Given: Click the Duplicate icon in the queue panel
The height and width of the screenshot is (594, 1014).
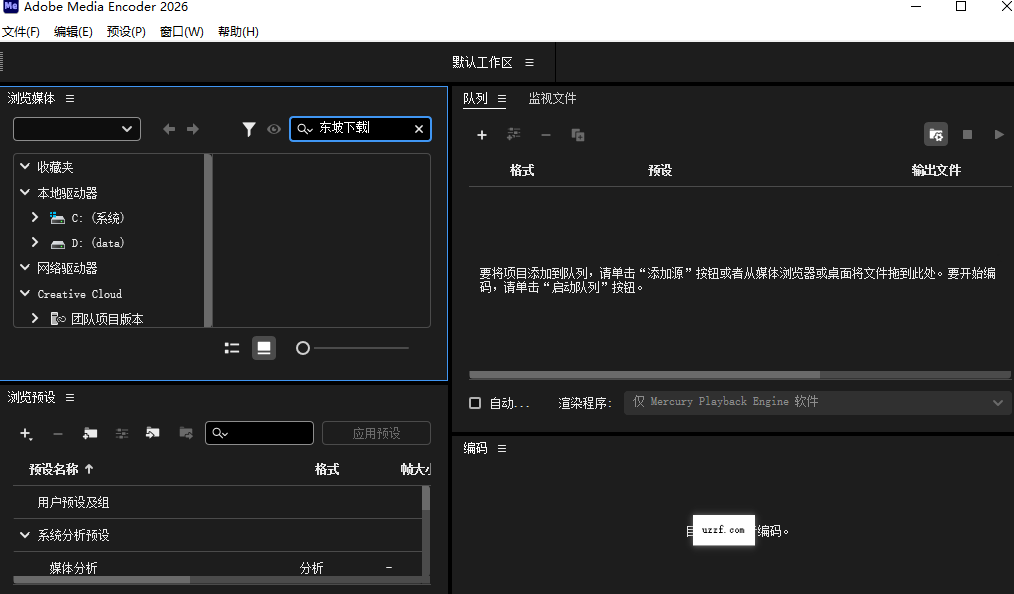Looking at the screenshot, I should 577,134.
